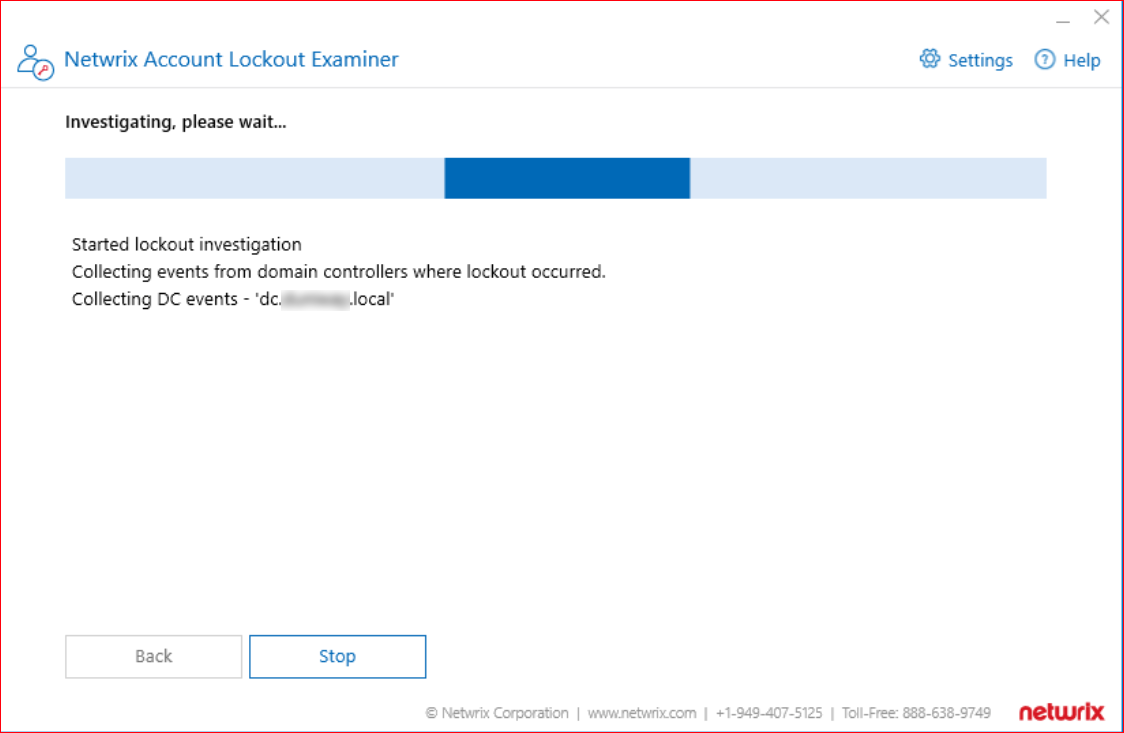Click the Help text label
This screenshot has width=1124, height=733.
tap(1082, 60)
